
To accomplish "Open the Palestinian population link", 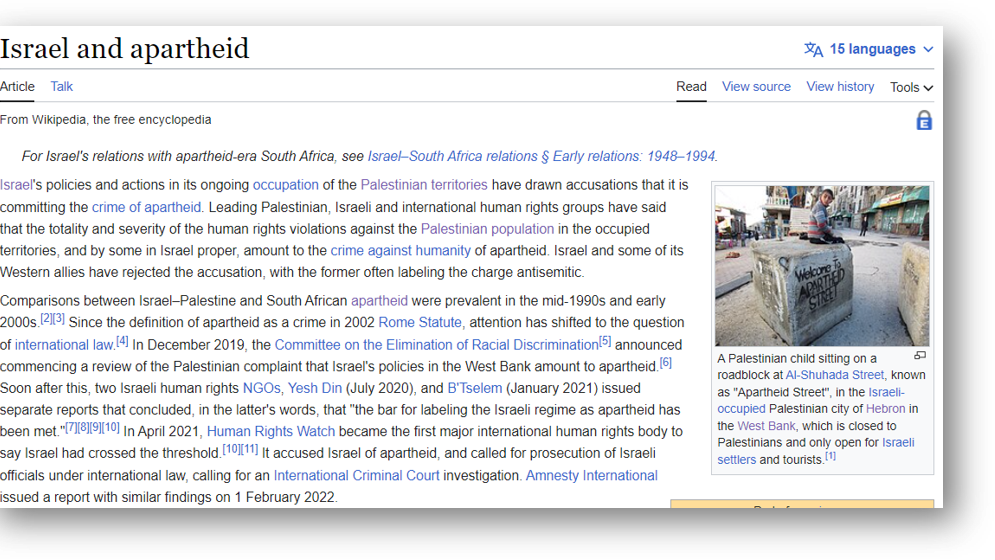I will (x=487, y=229).
